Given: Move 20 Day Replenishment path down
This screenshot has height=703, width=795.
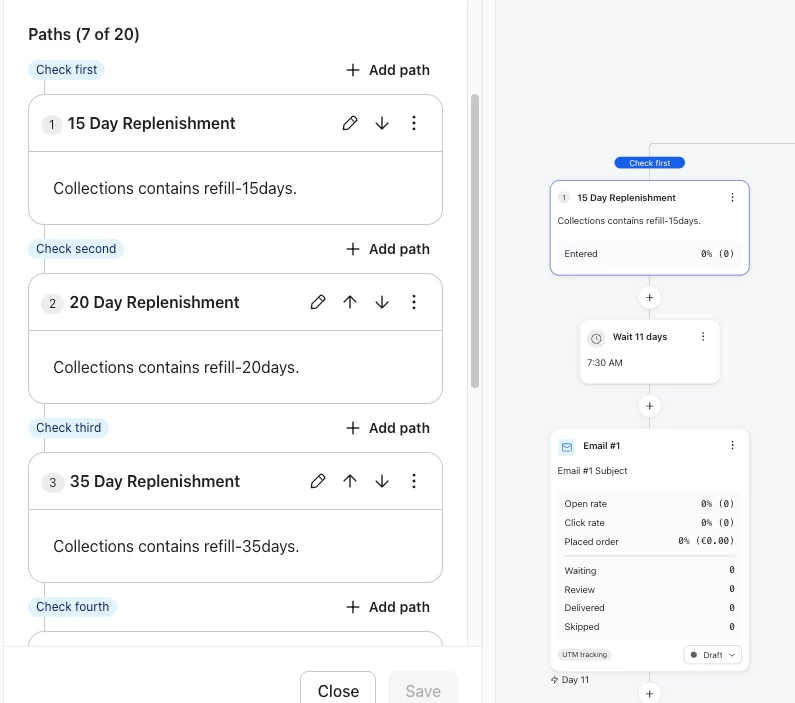Looking at the screenshot, I should 382,302.
